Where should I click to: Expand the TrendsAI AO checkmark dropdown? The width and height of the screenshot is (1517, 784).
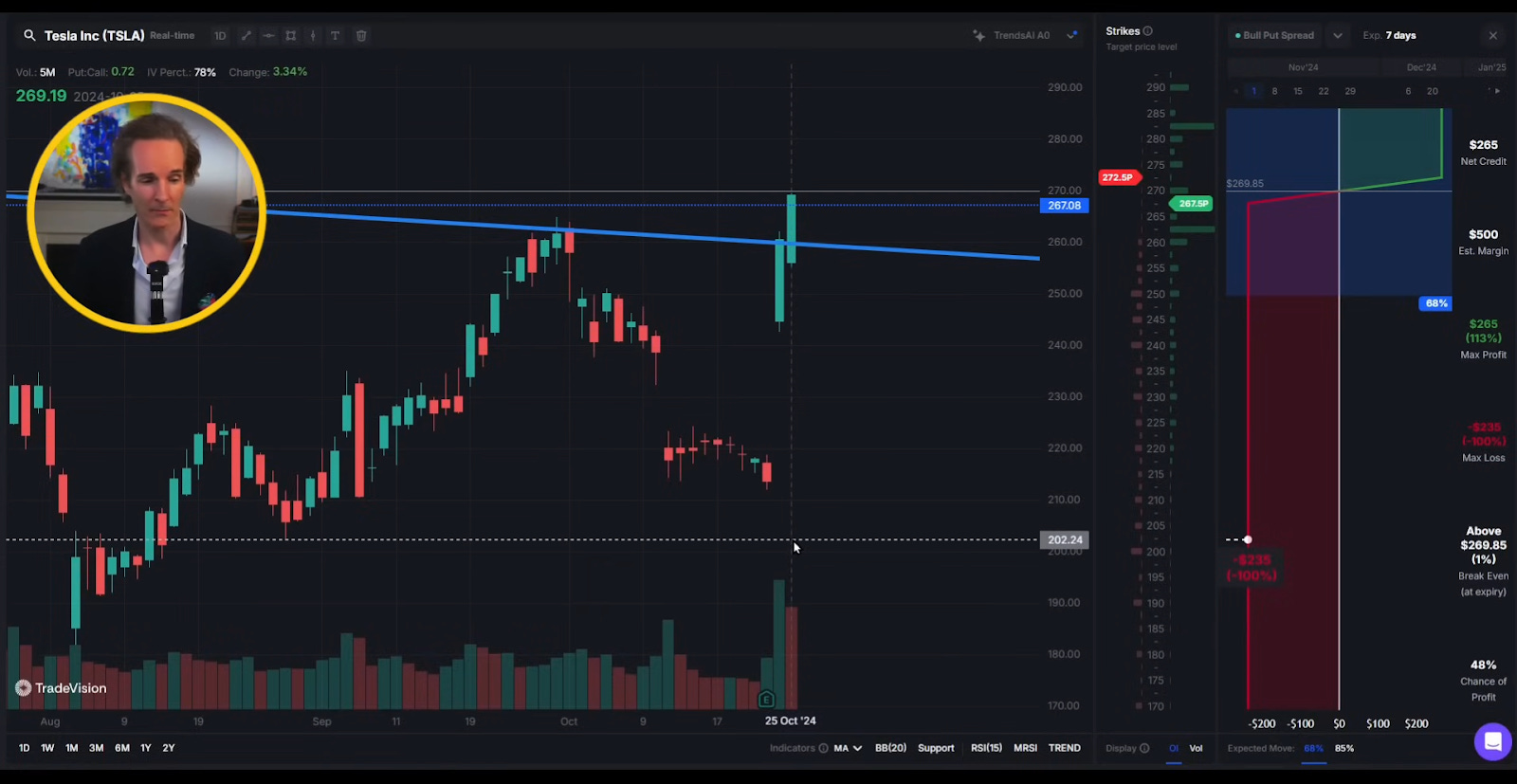(1072, 36)
